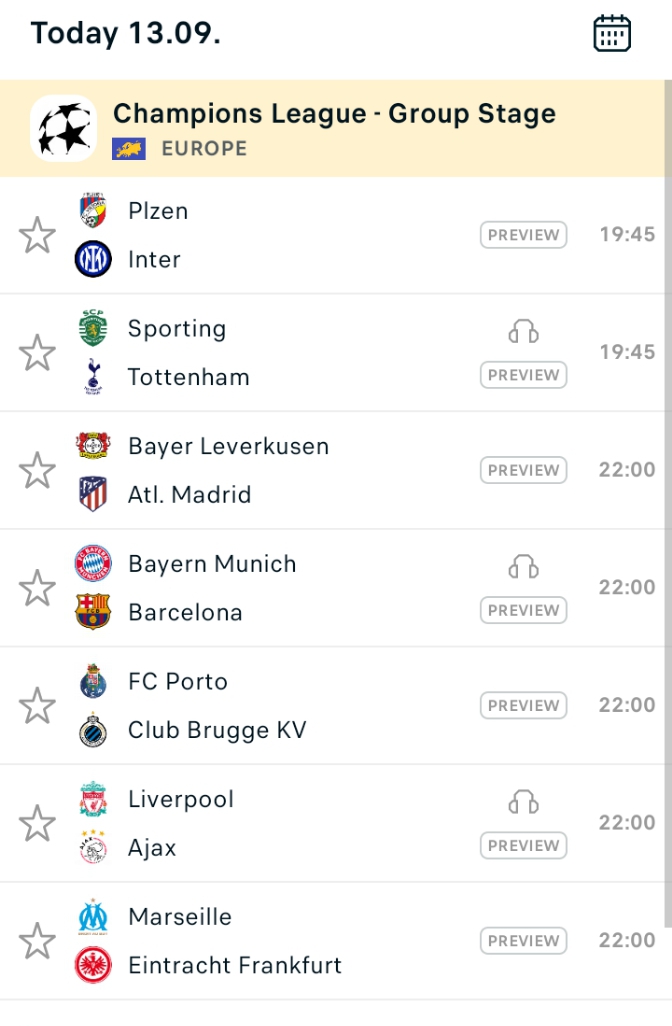This screenshot has height=1026, width=672.
Task: Click the Europe flag icon
Action: [129, 149]
